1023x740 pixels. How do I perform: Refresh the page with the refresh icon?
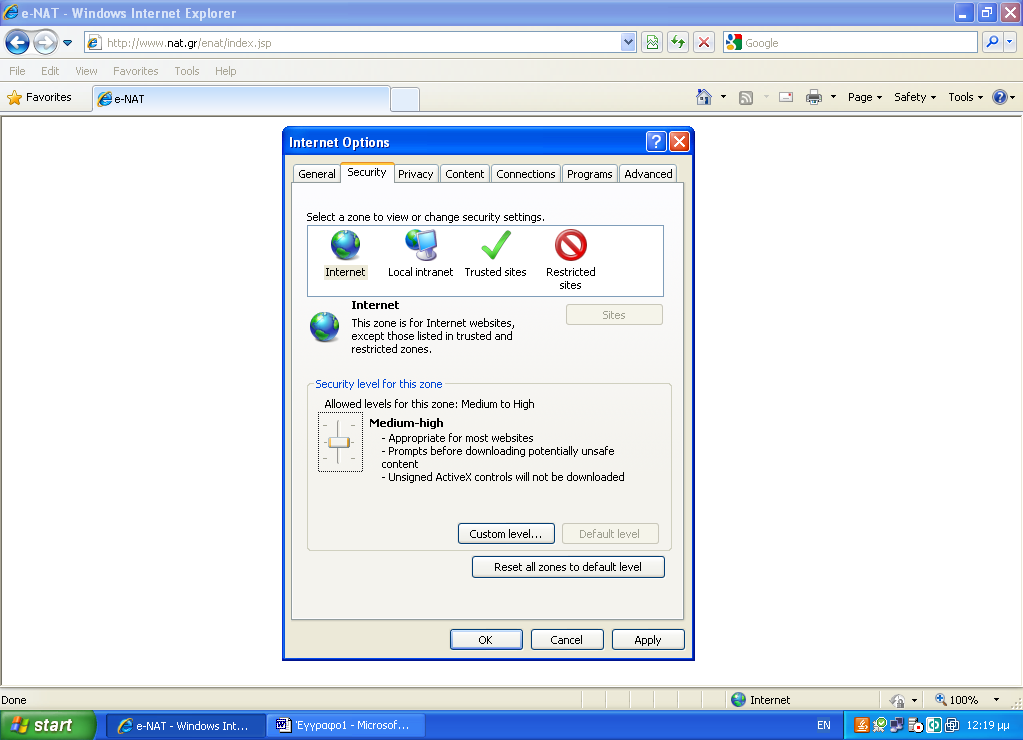coord(678,43)
